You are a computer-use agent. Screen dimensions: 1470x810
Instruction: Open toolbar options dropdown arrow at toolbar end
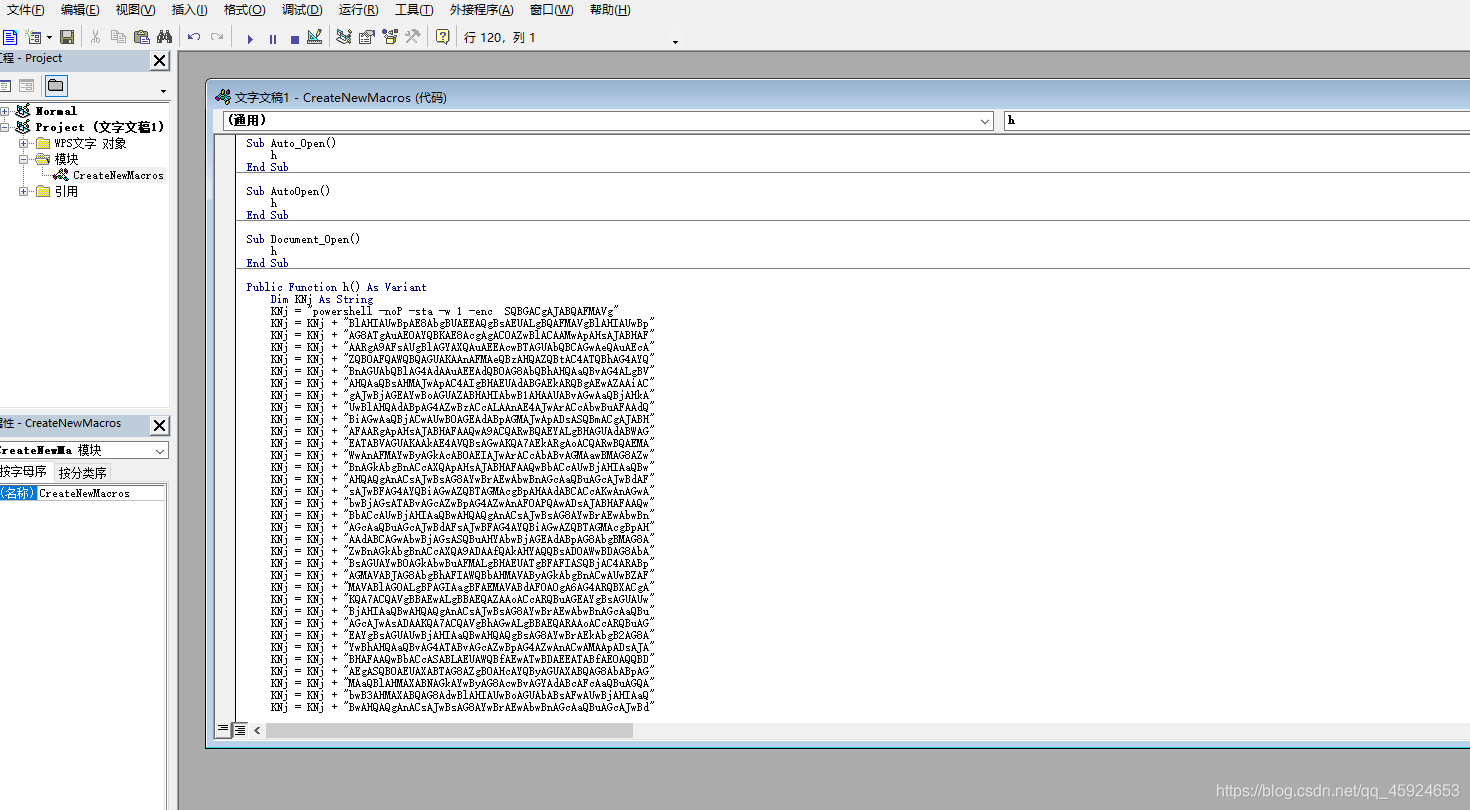tap(675, 42)
